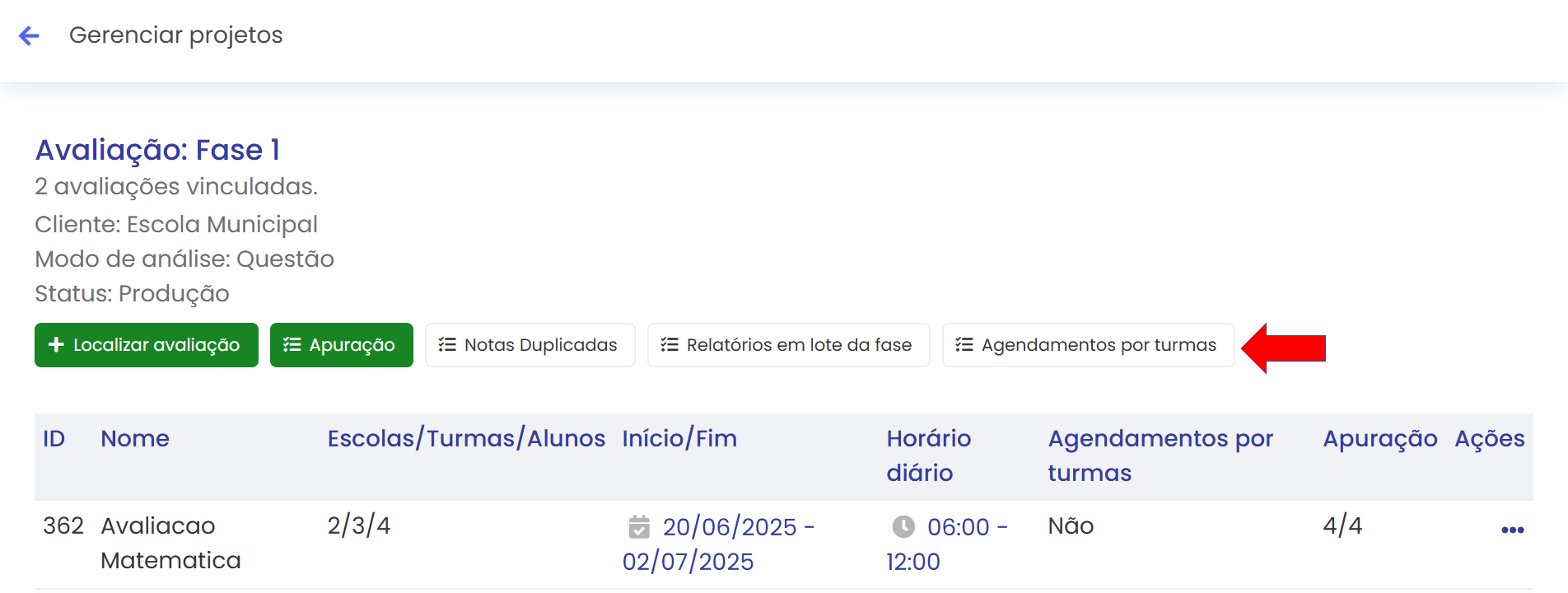Click the plus icon in Localizar avaliação

(56, 344)
